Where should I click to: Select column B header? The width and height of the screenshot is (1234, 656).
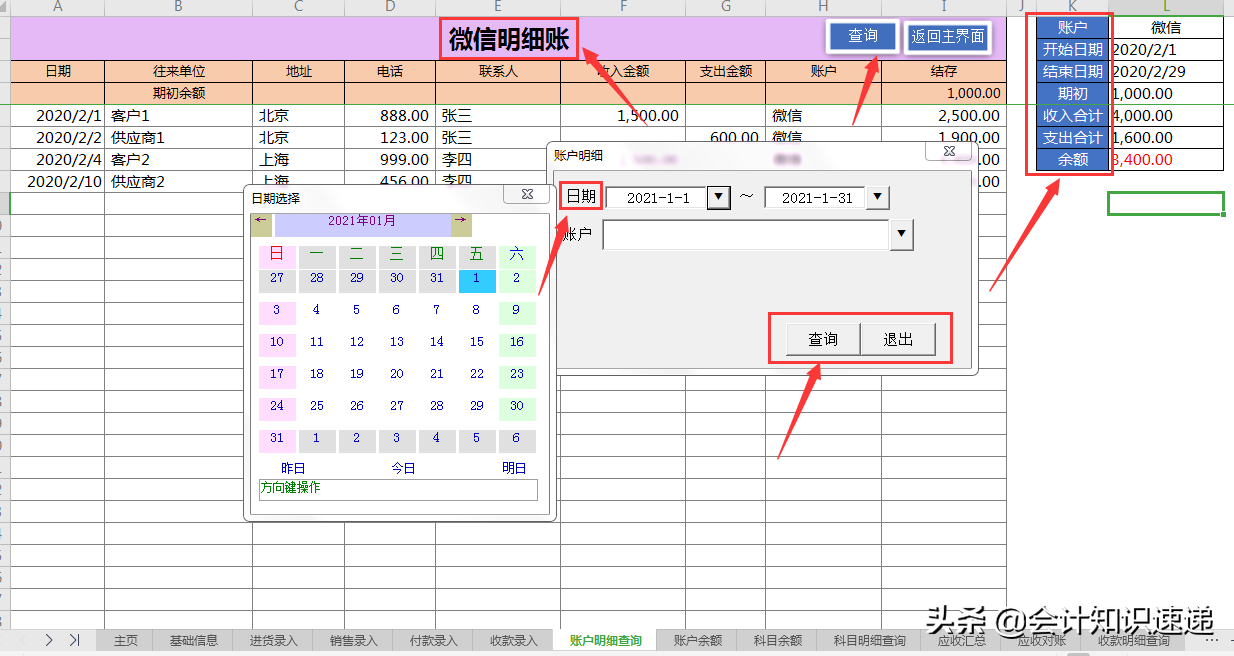(178, 7)
